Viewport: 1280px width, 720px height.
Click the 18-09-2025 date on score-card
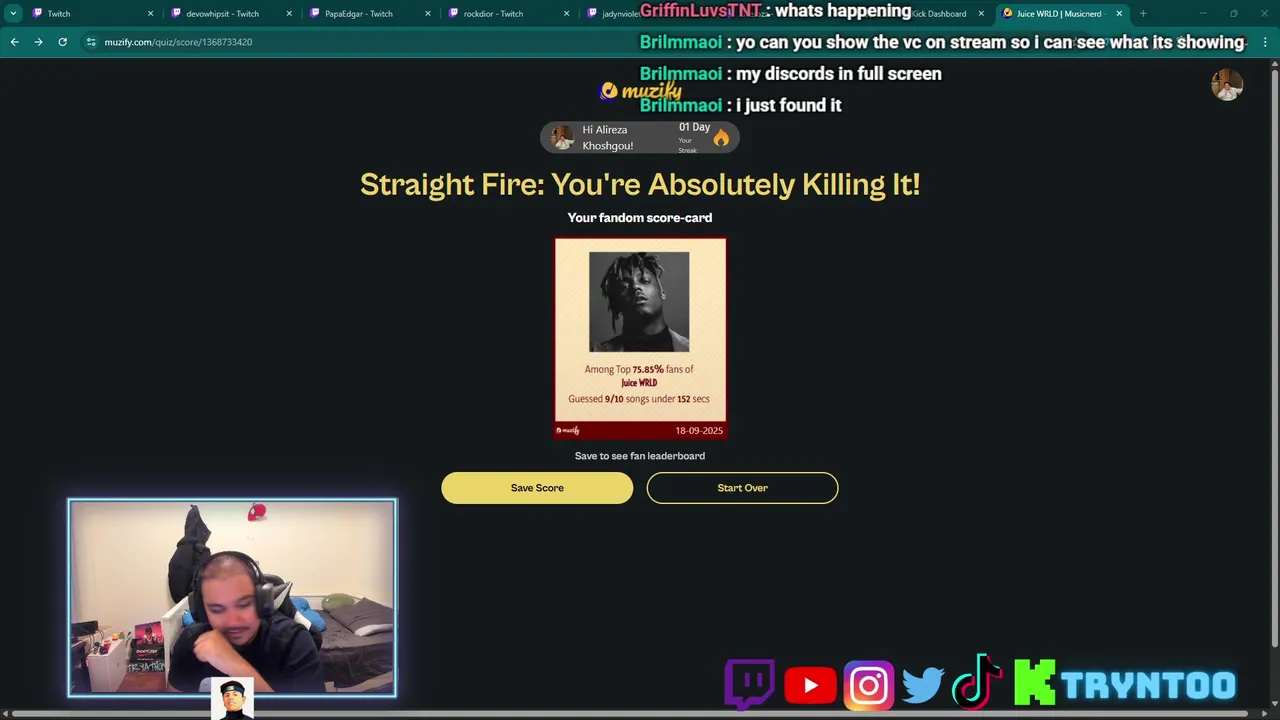[699, 431]
